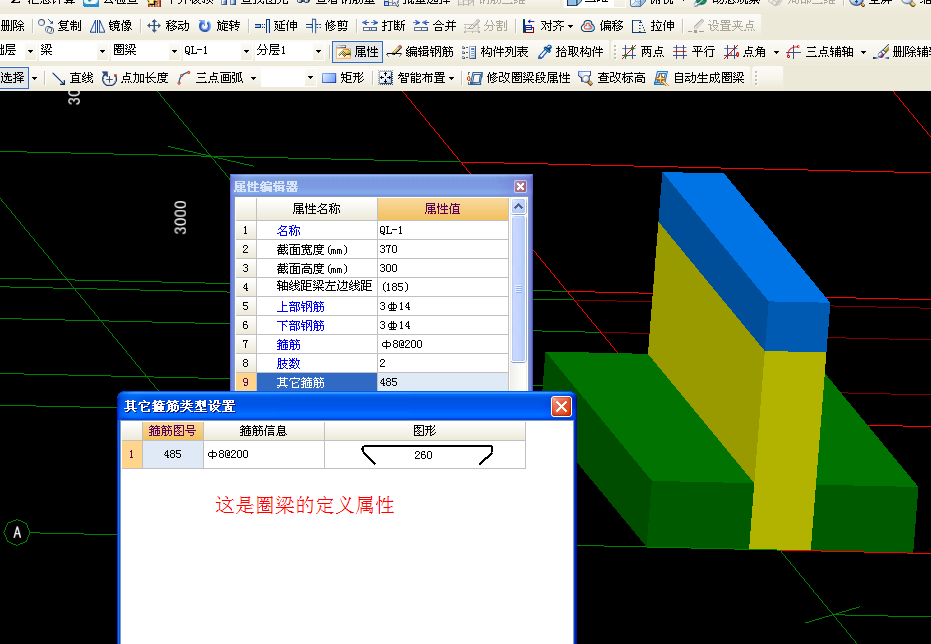Click the 删除 (Delete) button
Image resolution: width=931 pixels, height=644 pixels.
[13, 26]
